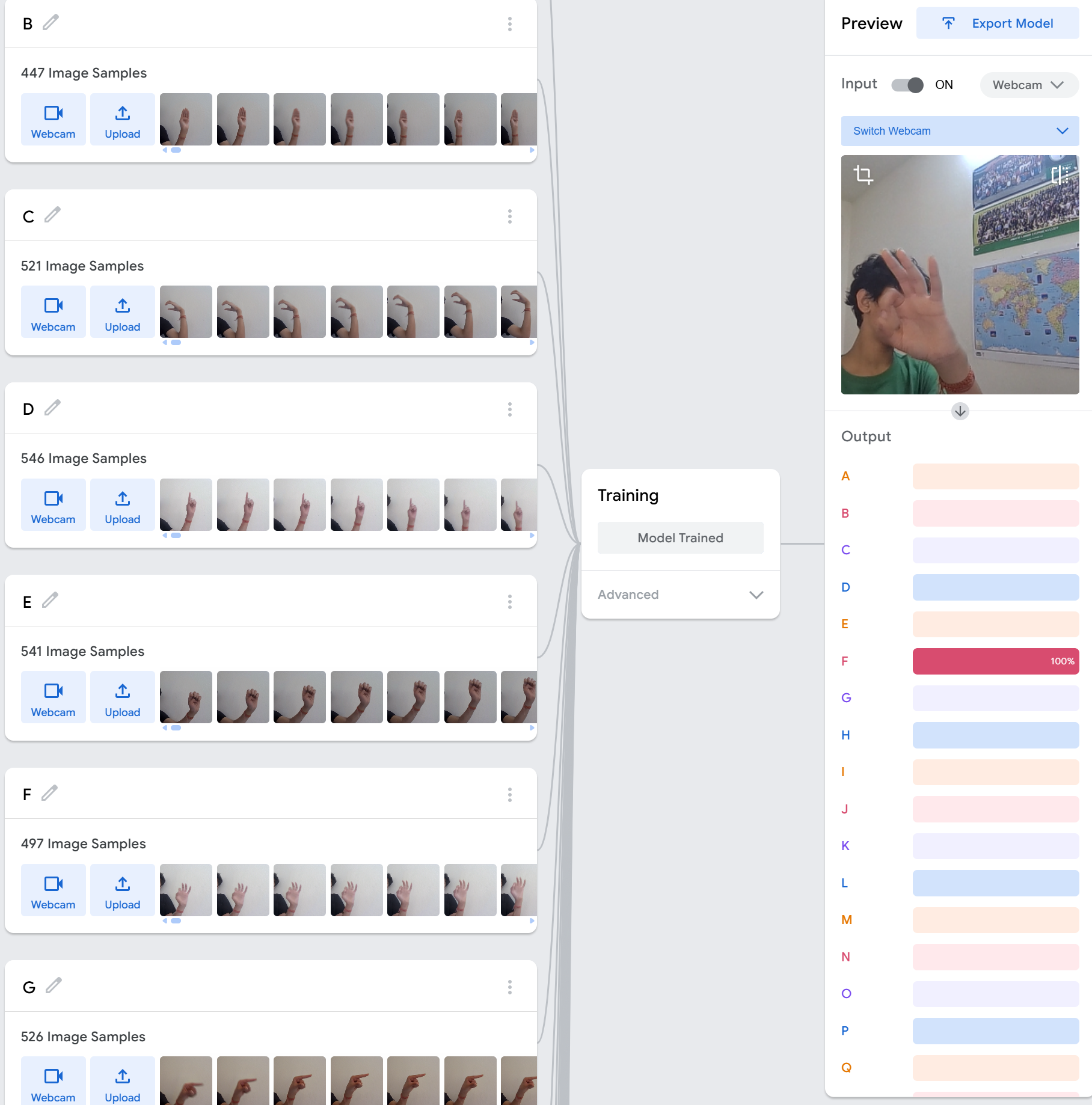This screenshot has width=1092, height=1105.
Task: Click the P output confidence bar
Action: coord(996,1031)
